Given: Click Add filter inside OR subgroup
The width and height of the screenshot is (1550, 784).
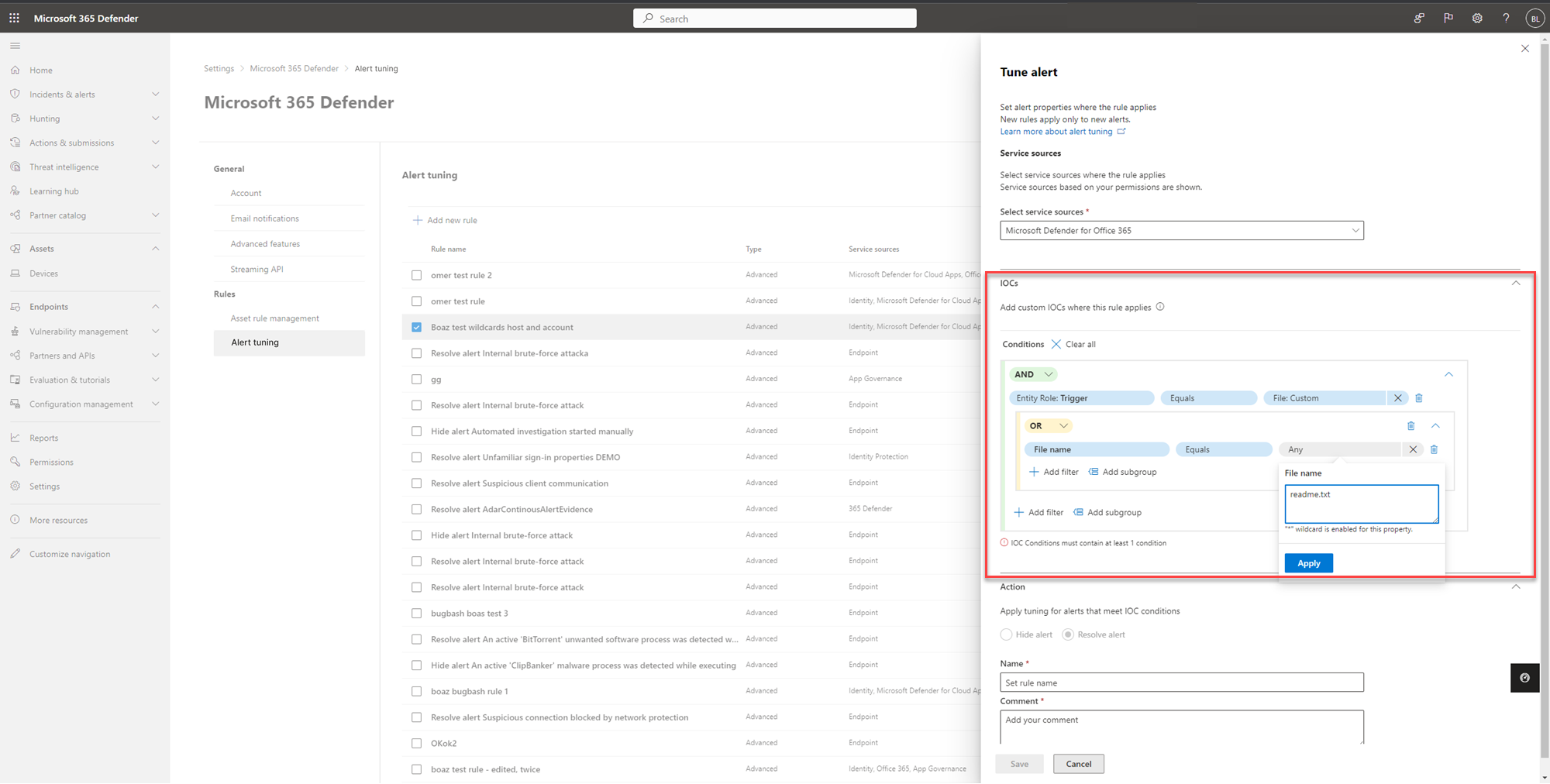Looking at the screenshot, I should point(1053,472).
